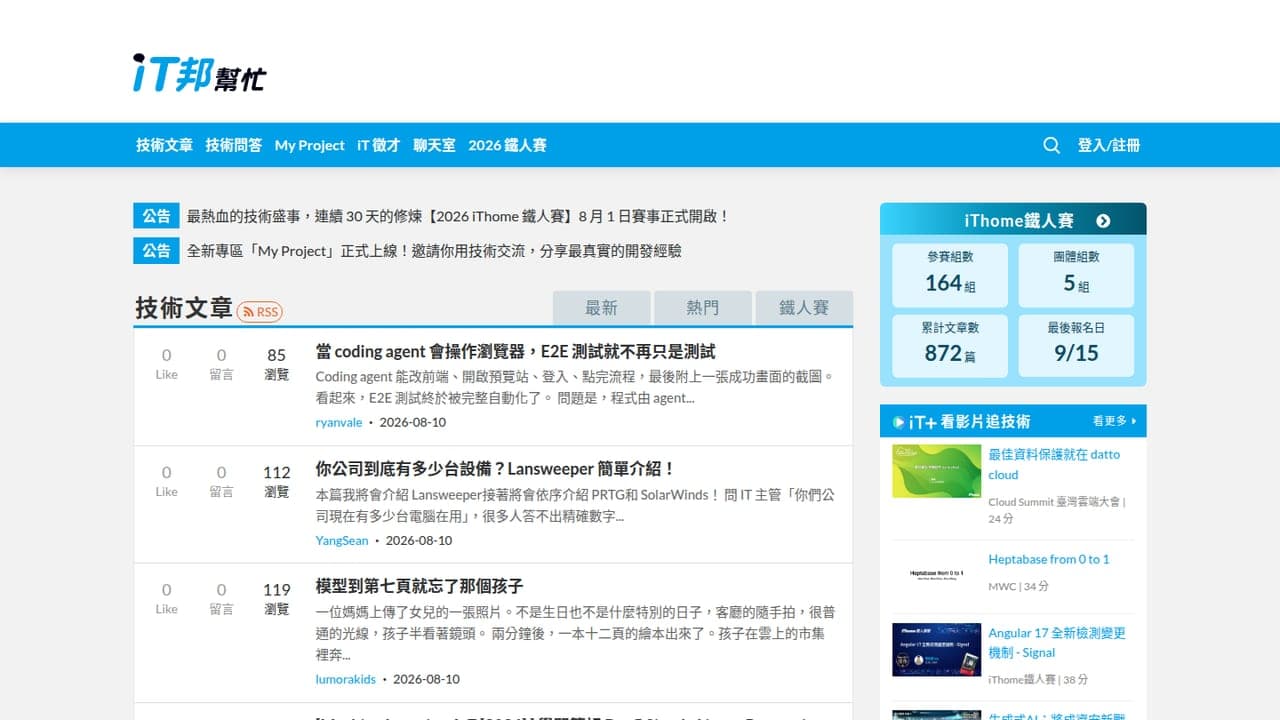Click the Like count on the Lansweeper article

(166, 481)
